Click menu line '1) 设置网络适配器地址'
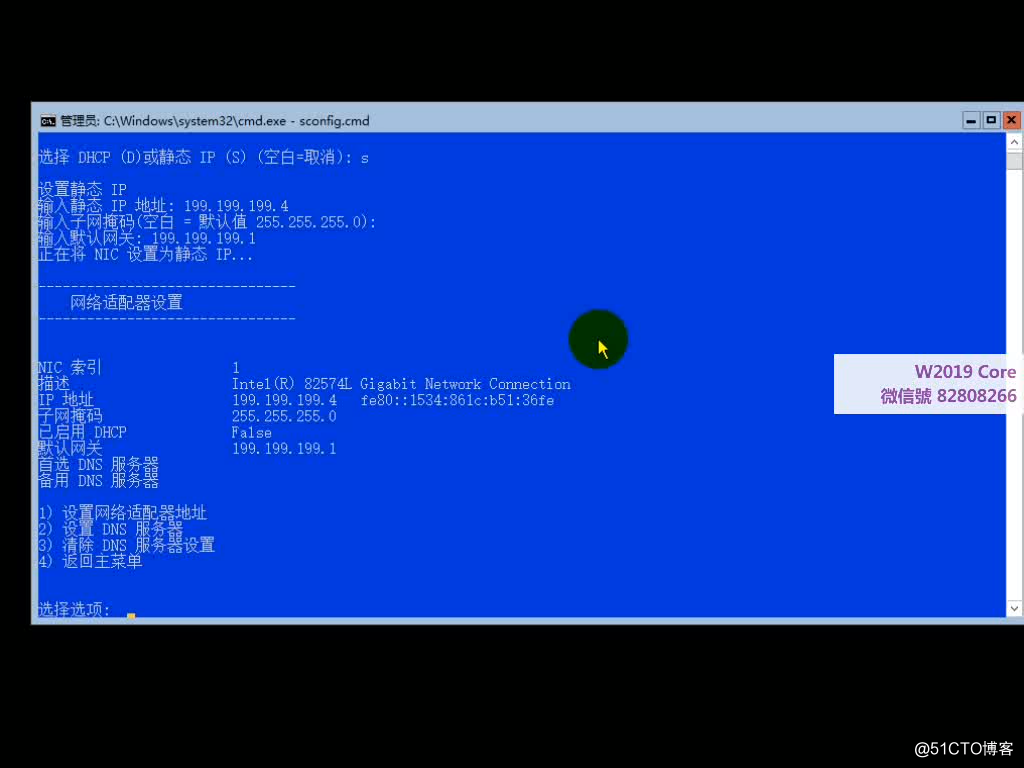The image size is (1024, 768). 122,513
